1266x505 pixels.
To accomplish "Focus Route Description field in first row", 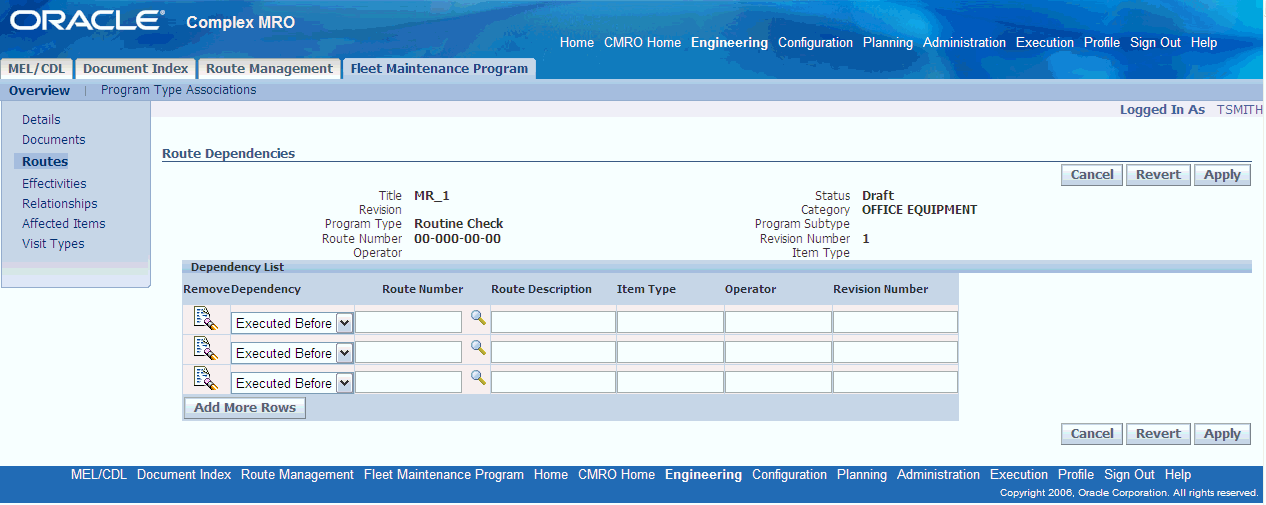I will point(553,322).
